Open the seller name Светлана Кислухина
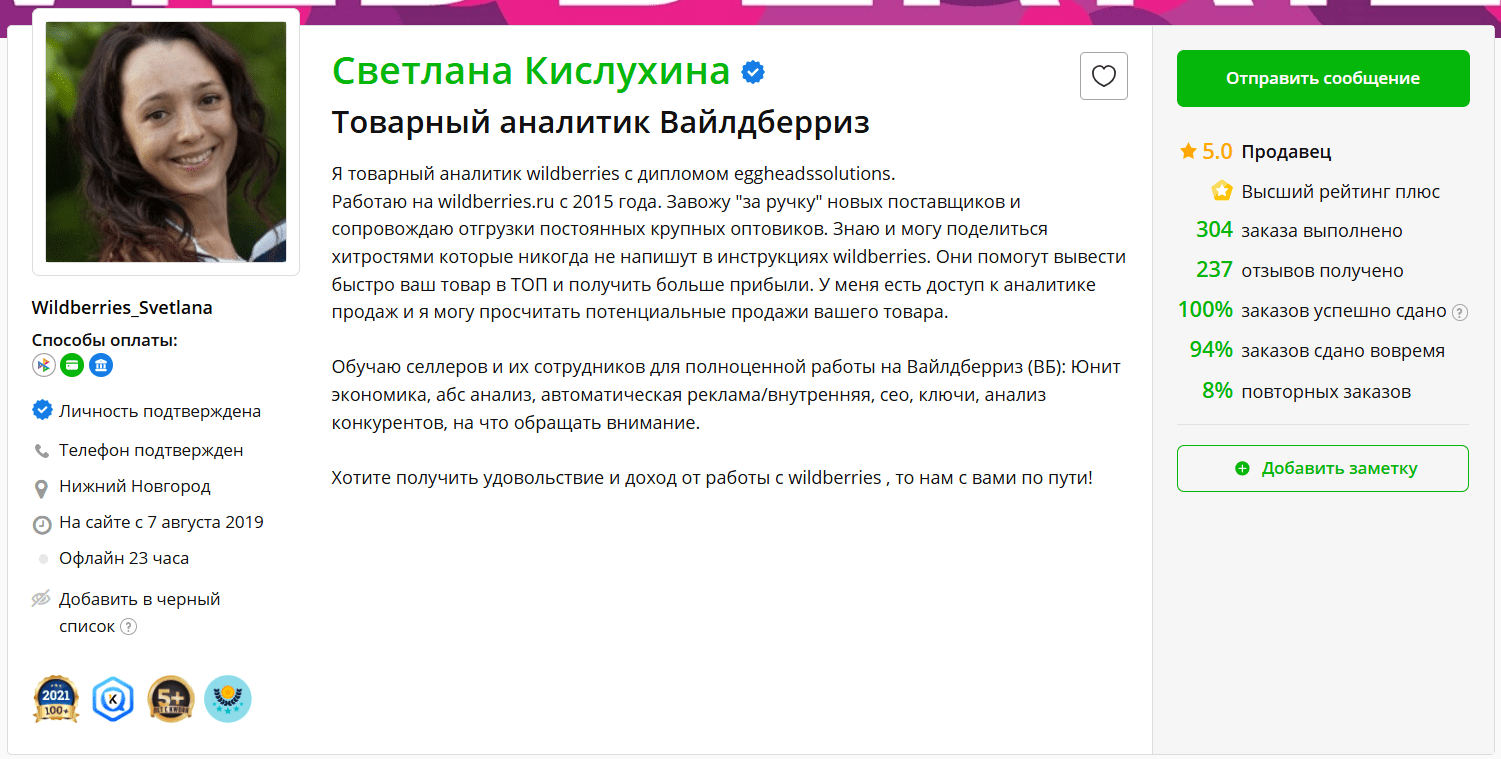Viewport: 1501px width, 759px height. click(x=531, y=72)
